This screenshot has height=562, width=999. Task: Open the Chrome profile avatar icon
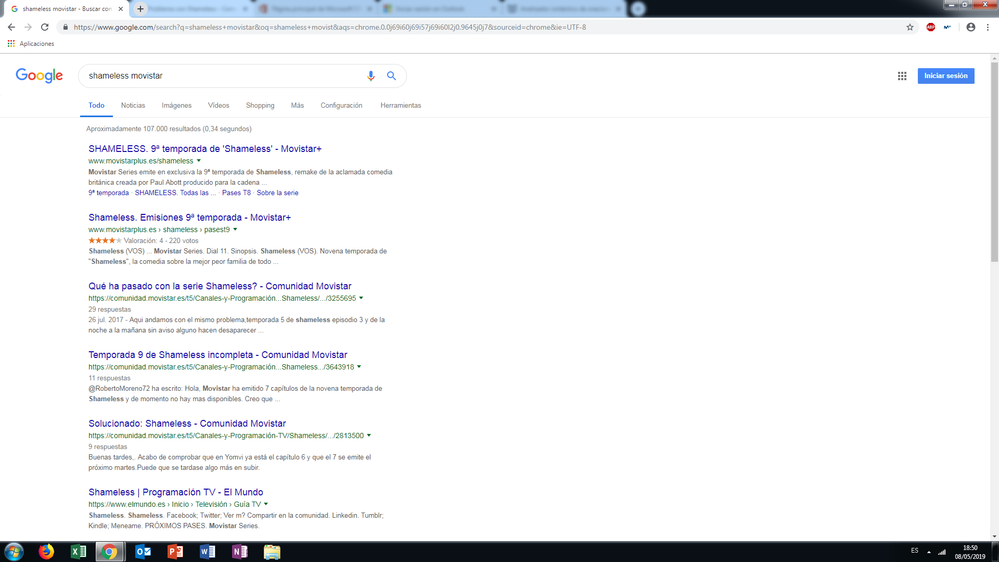(970, 27)
